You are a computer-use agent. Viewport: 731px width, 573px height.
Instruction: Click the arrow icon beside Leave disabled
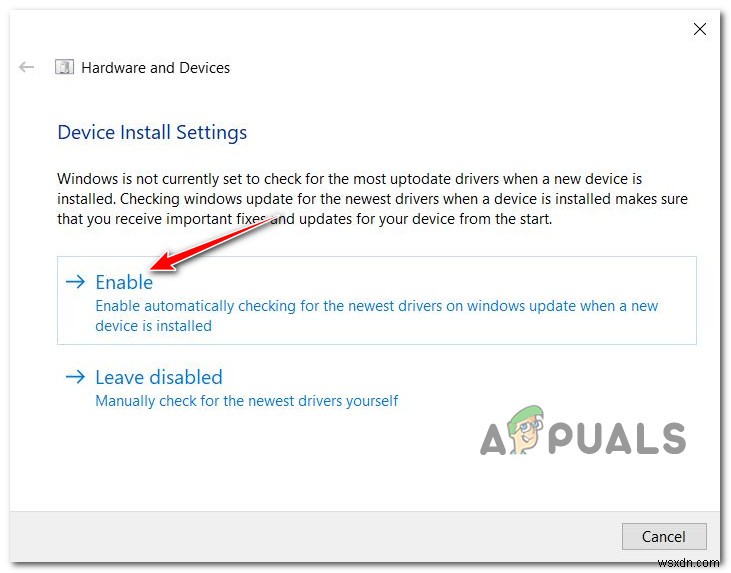pyautogui.click(x=75, y=376)
